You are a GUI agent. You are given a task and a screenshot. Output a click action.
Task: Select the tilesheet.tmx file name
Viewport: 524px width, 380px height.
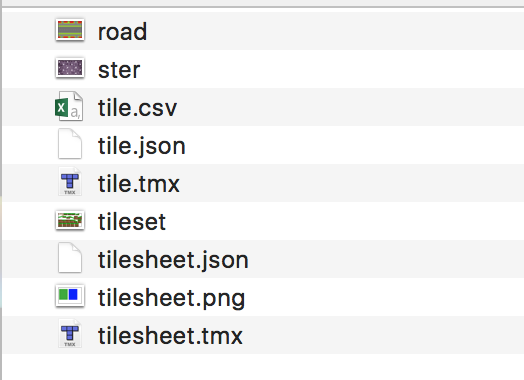click(170, 336)
